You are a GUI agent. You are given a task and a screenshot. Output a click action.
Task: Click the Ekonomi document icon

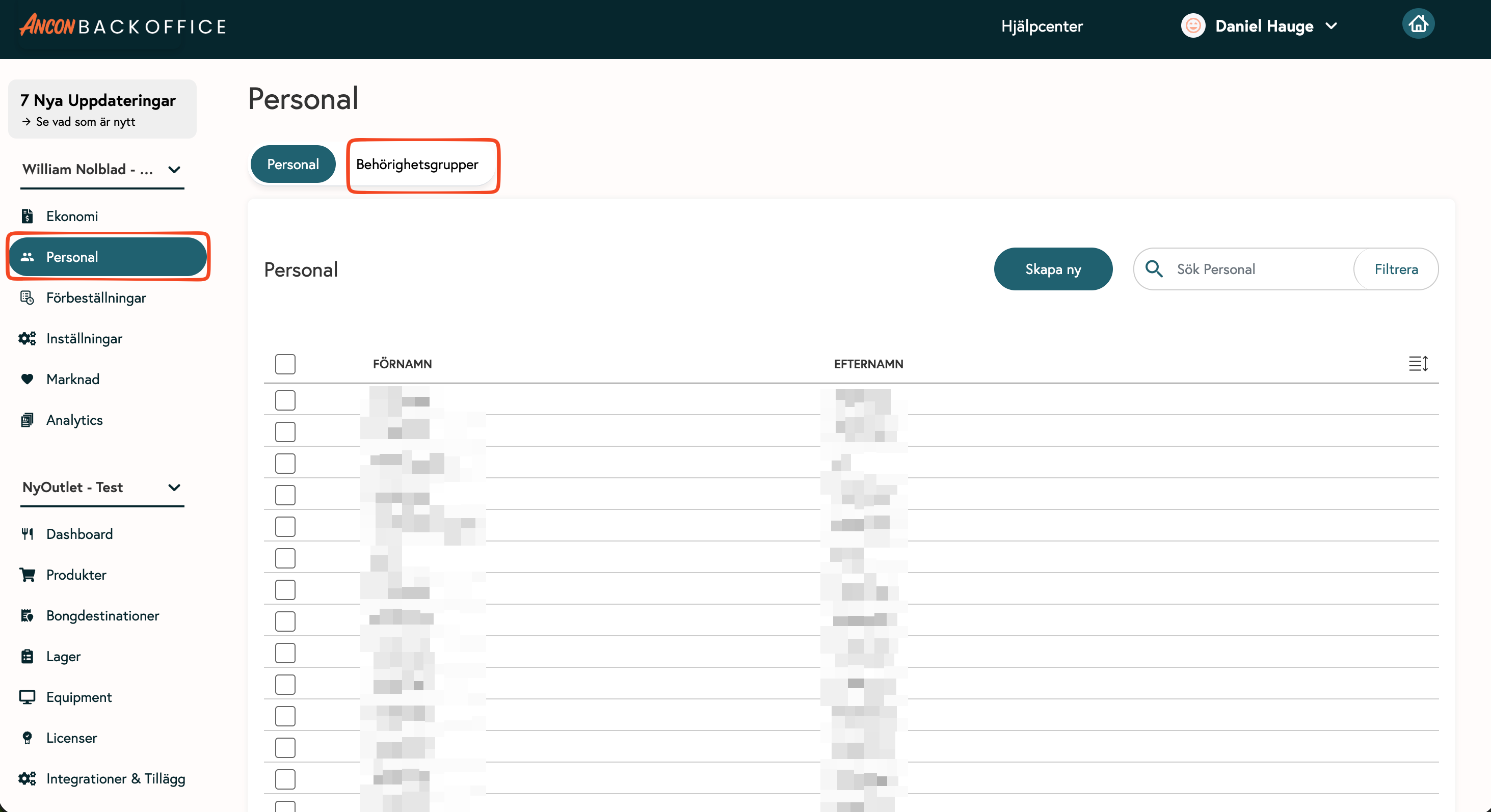coord(27,216)
